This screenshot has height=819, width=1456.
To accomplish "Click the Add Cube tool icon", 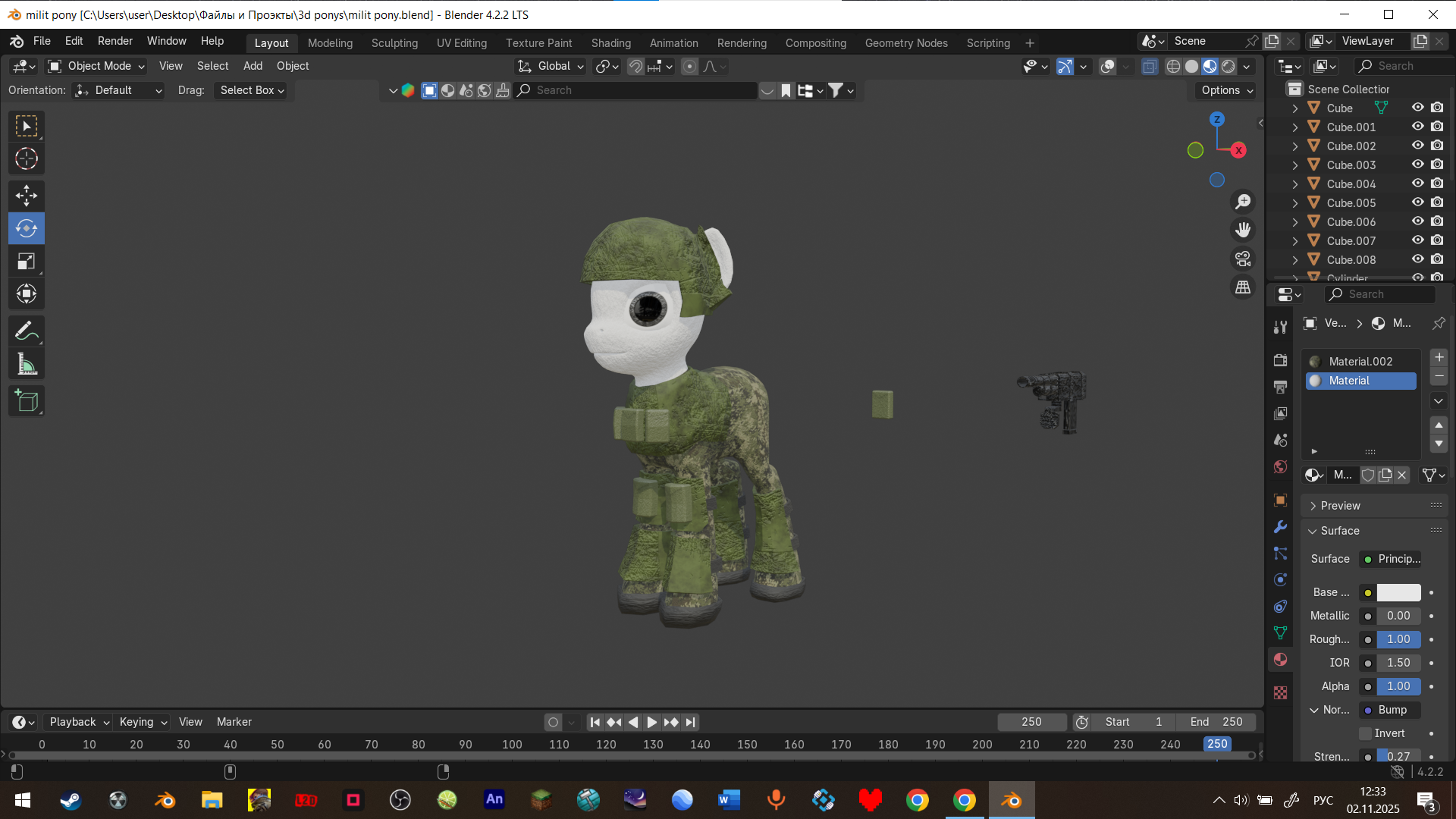I will pos(27,401).
